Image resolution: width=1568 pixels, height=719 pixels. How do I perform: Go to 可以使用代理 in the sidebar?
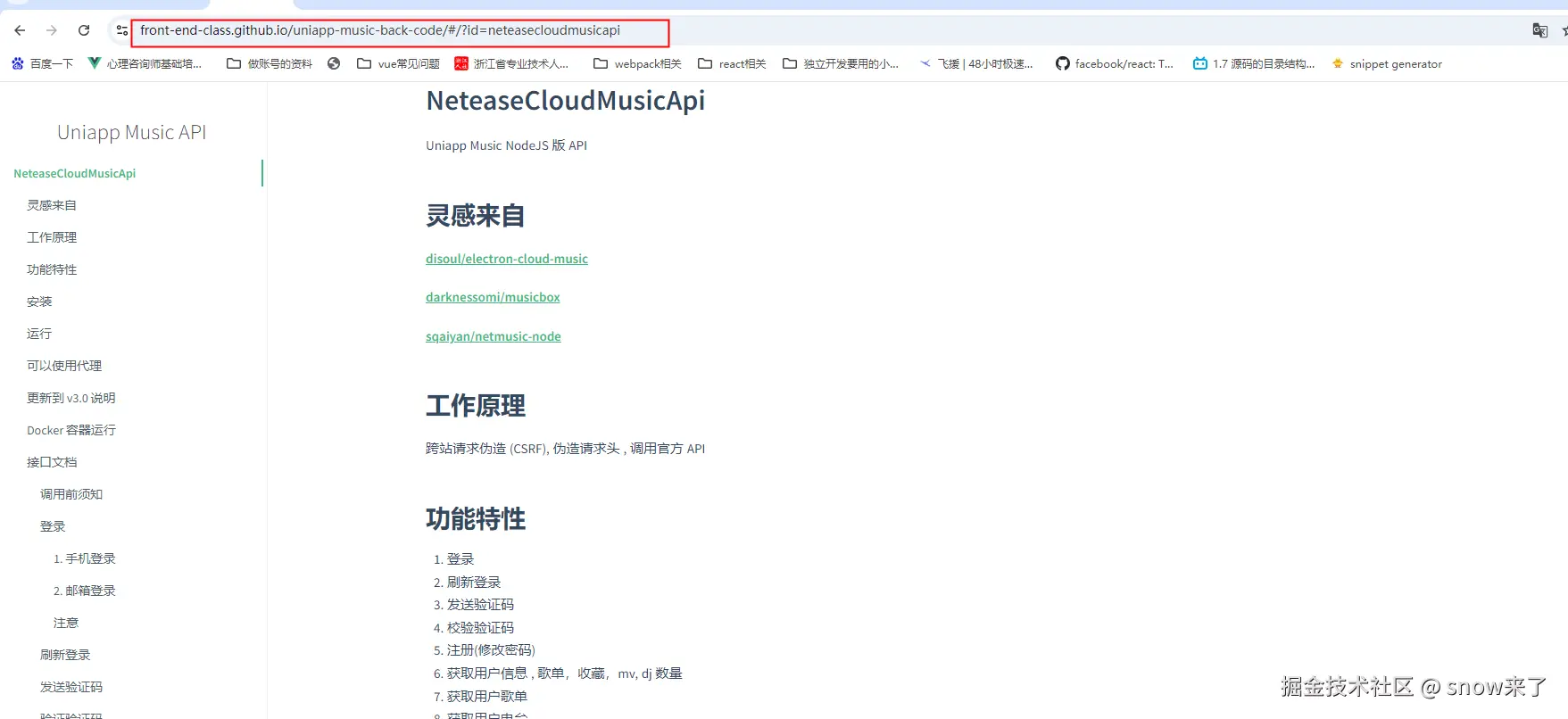[64, 366]
